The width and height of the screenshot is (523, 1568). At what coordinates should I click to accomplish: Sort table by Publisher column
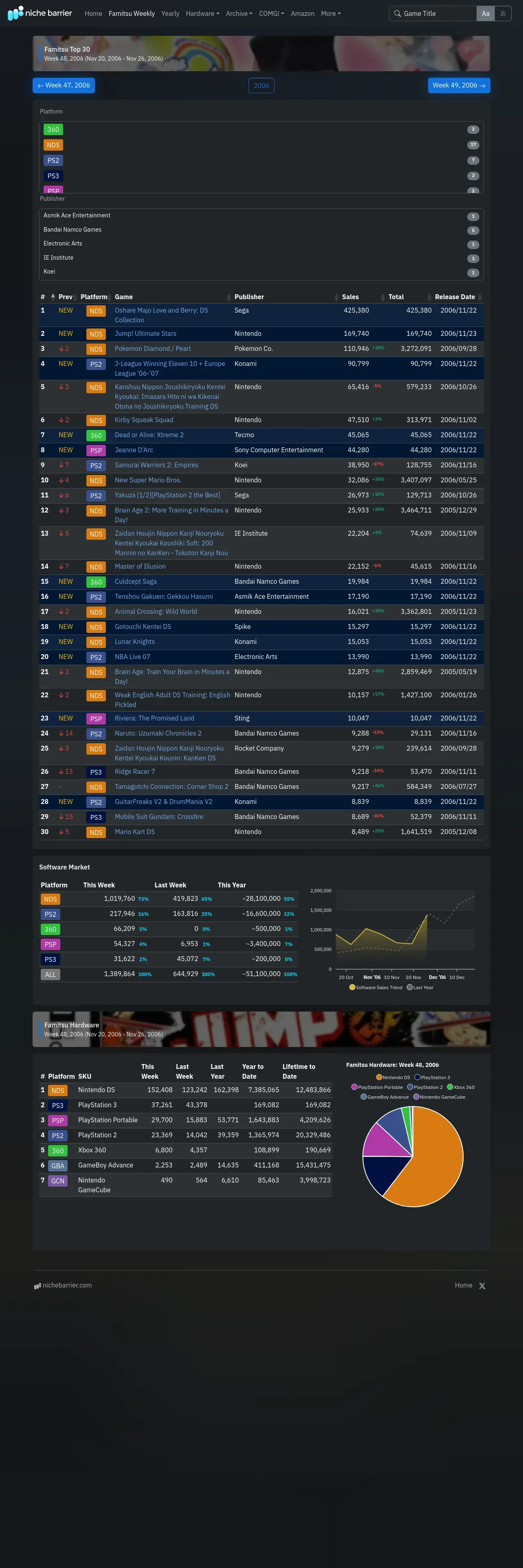click(286, 297)
